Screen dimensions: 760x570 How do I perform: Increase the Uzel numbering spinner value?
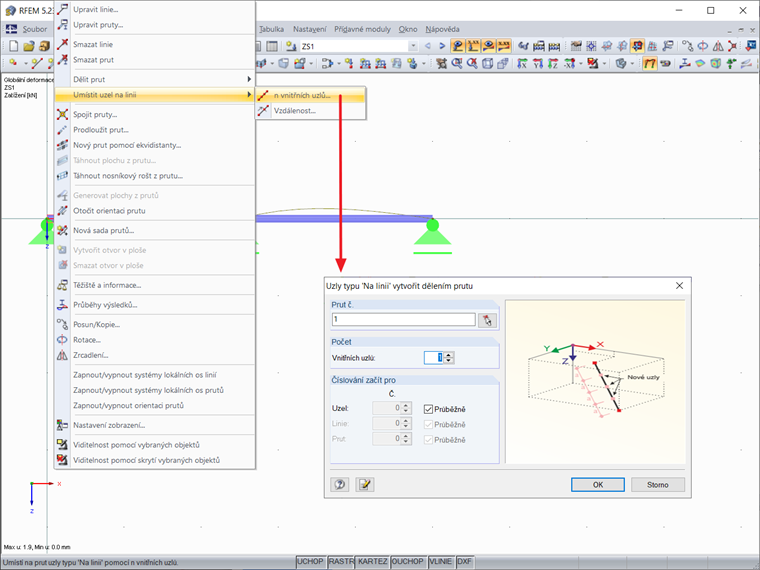[406, 405]
